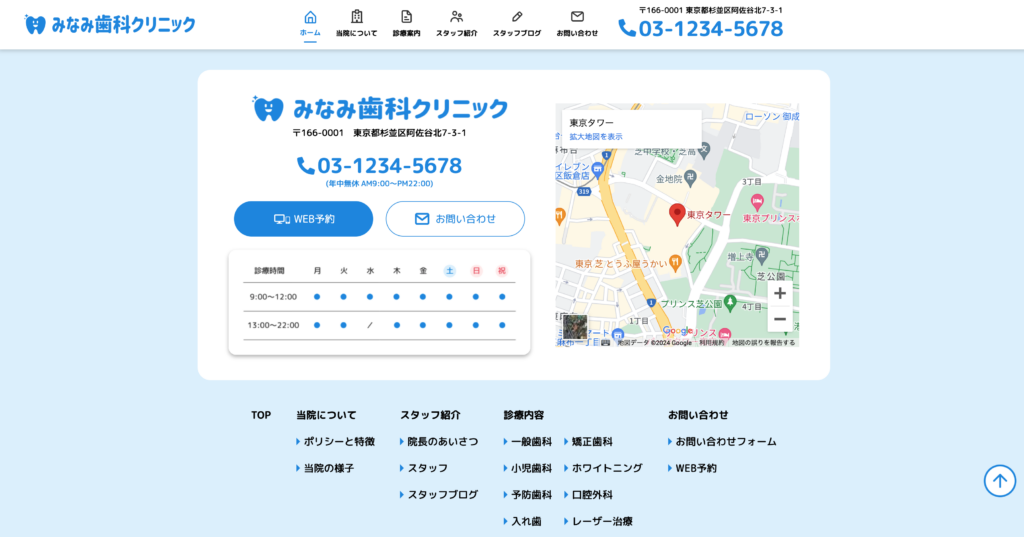The height and width of the screenshot is (537, 1024).
Task: Click the スタッフ紹介 footer heading
Action: [x=430, y=415]
